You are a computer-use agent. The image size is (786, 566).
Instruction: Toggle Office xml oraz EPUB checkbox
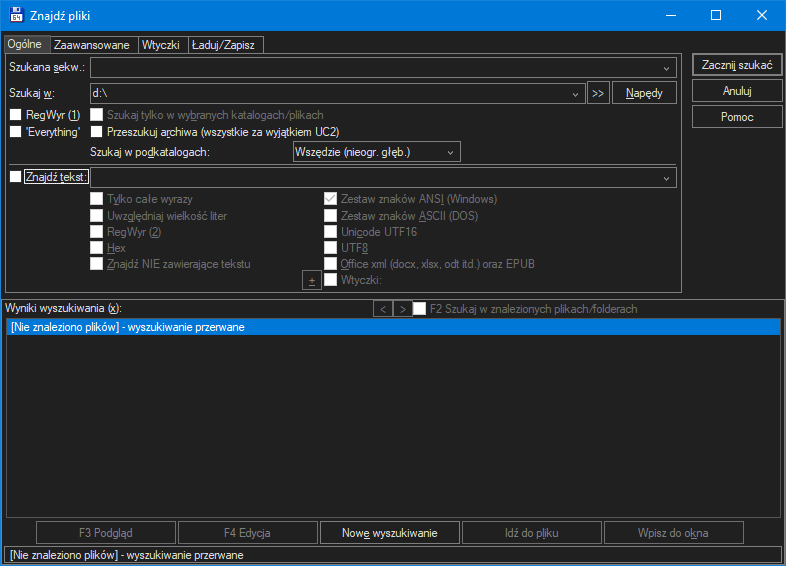(330, 264)
